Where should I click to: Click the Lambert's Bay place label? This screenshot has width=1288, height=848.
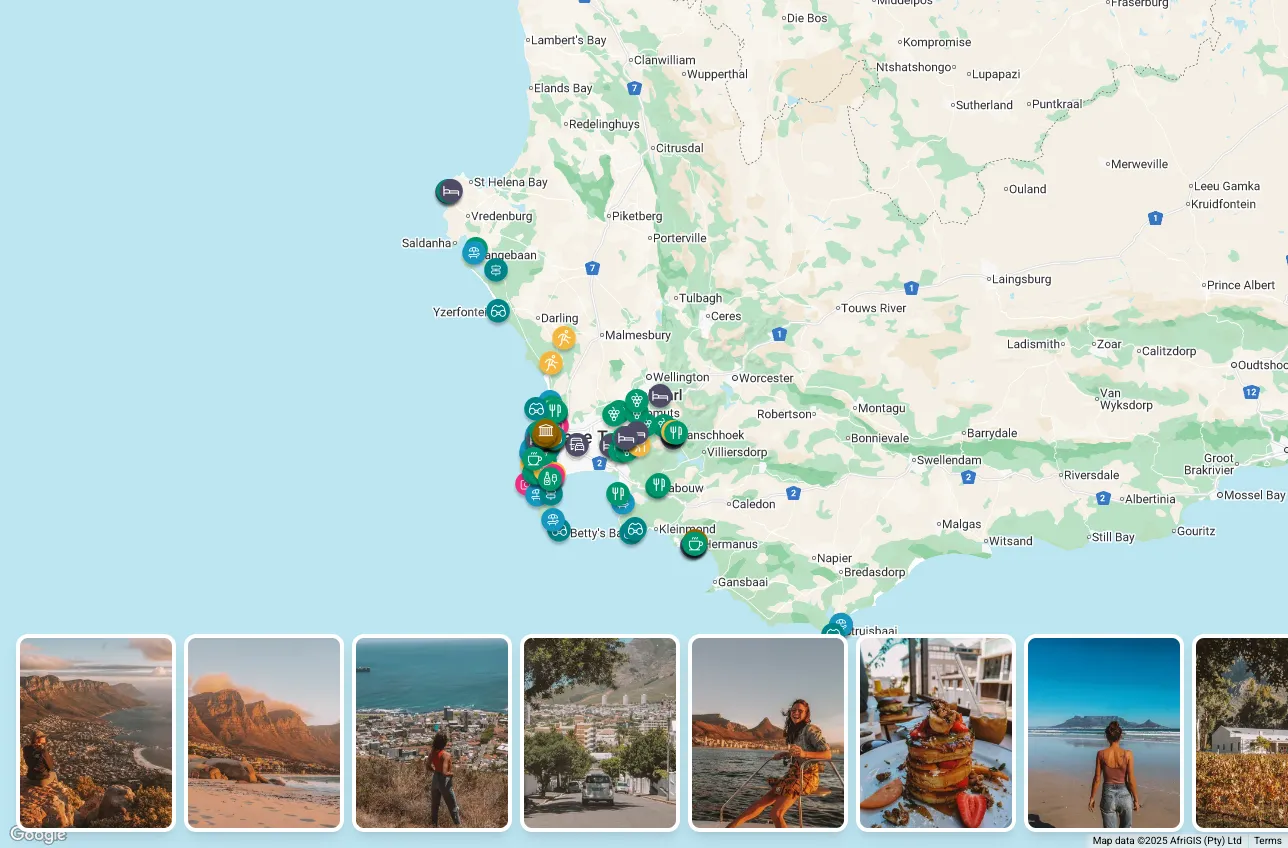point(569,40)
